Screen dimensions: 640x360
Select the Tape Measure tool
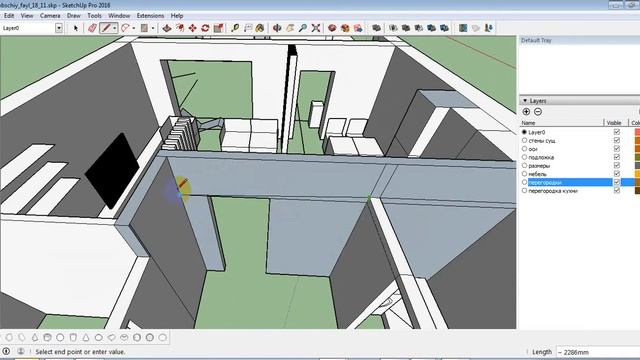coord(235,28)
